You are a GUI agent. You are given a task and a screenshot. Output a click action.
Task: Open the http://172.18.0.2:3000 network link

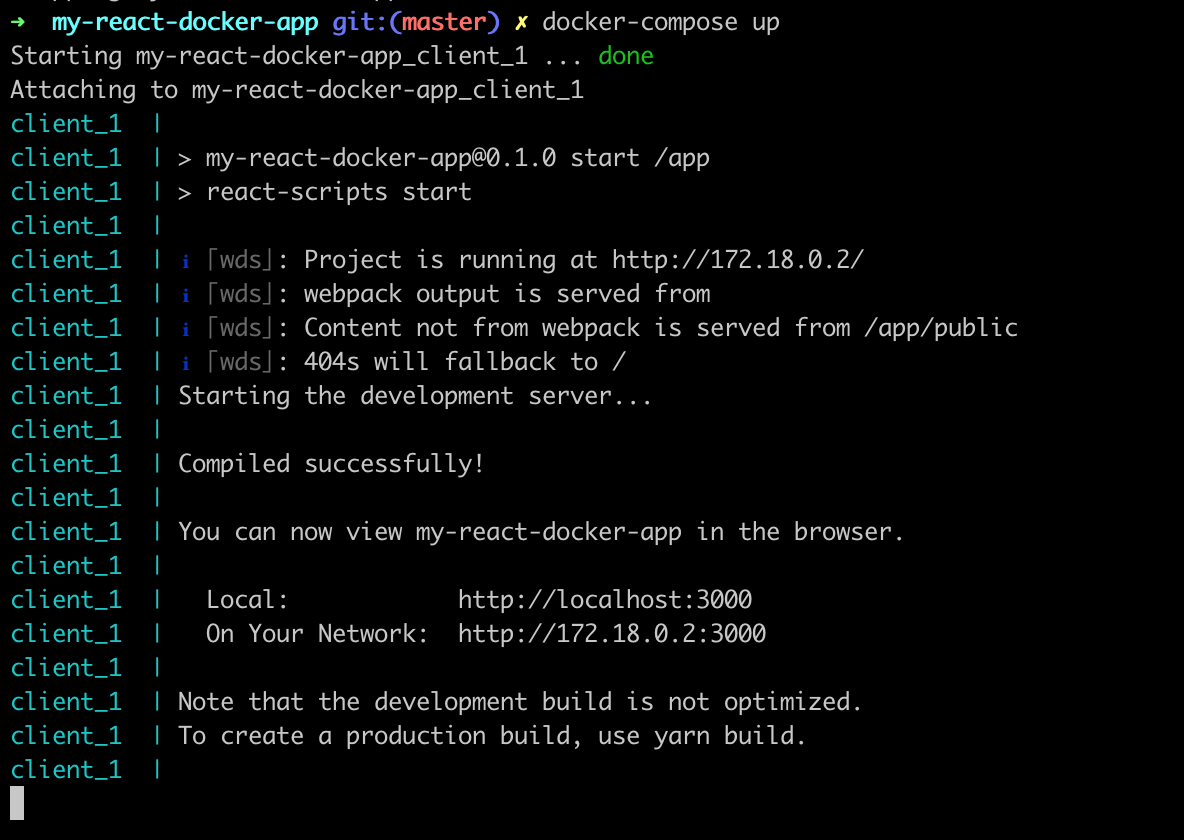tap(612, 634)
